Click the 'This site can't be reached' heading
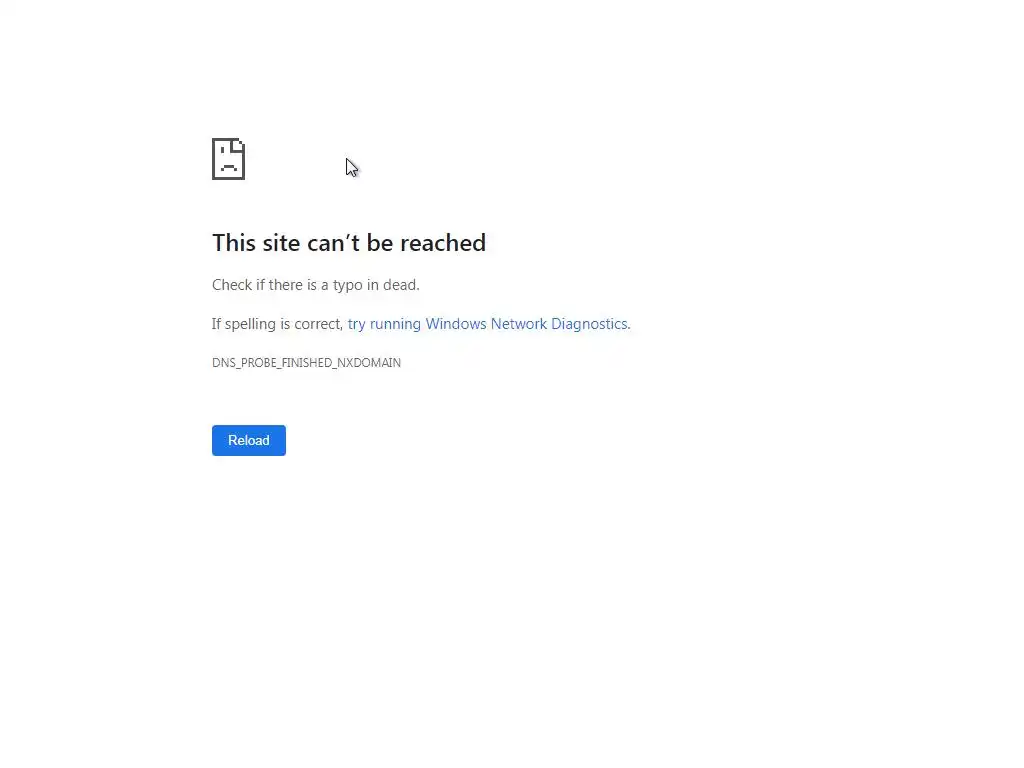The width and height of the screenshot is (1024, 768). tap(349, 243)
